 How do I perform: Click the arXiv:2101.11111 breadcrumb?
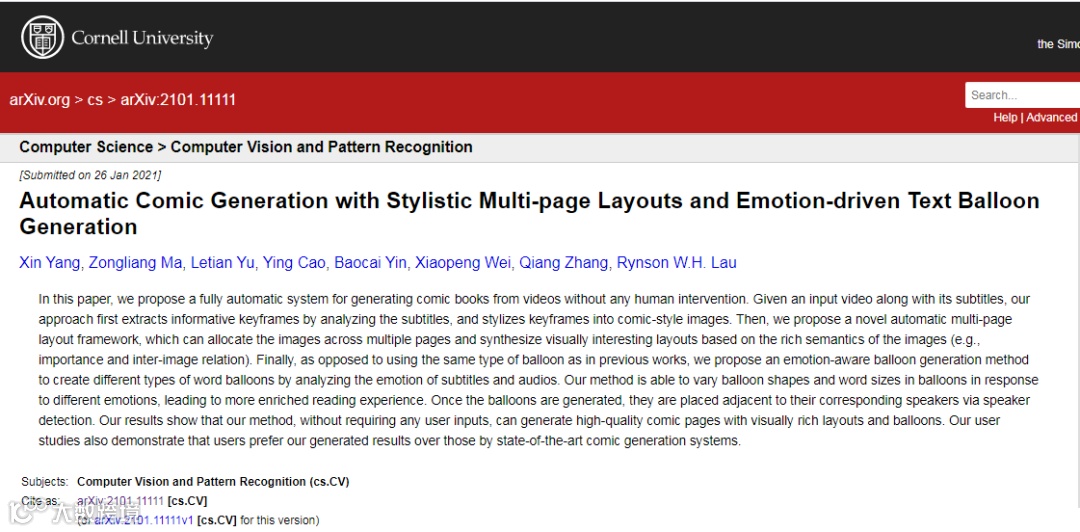point(178,99)
